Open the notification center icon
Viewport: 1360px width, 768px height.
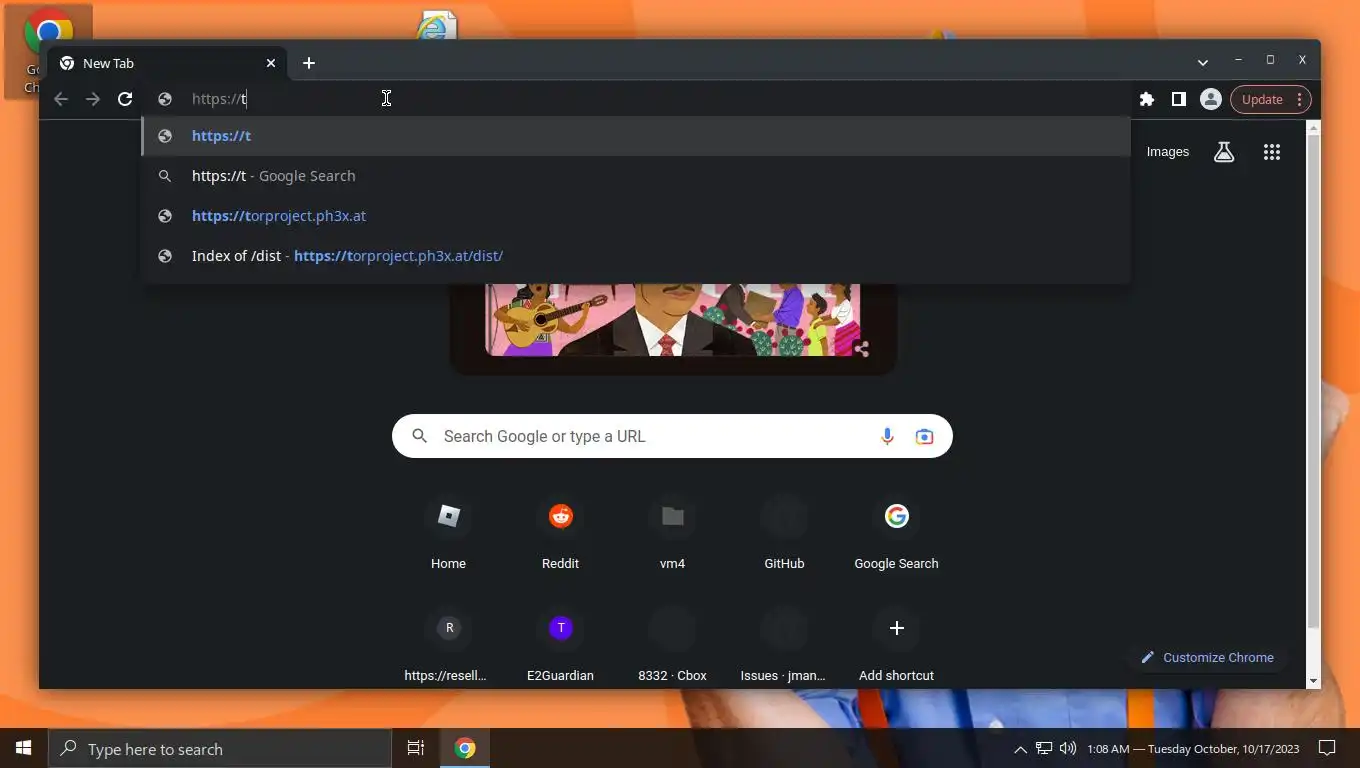click(1327, 748)
